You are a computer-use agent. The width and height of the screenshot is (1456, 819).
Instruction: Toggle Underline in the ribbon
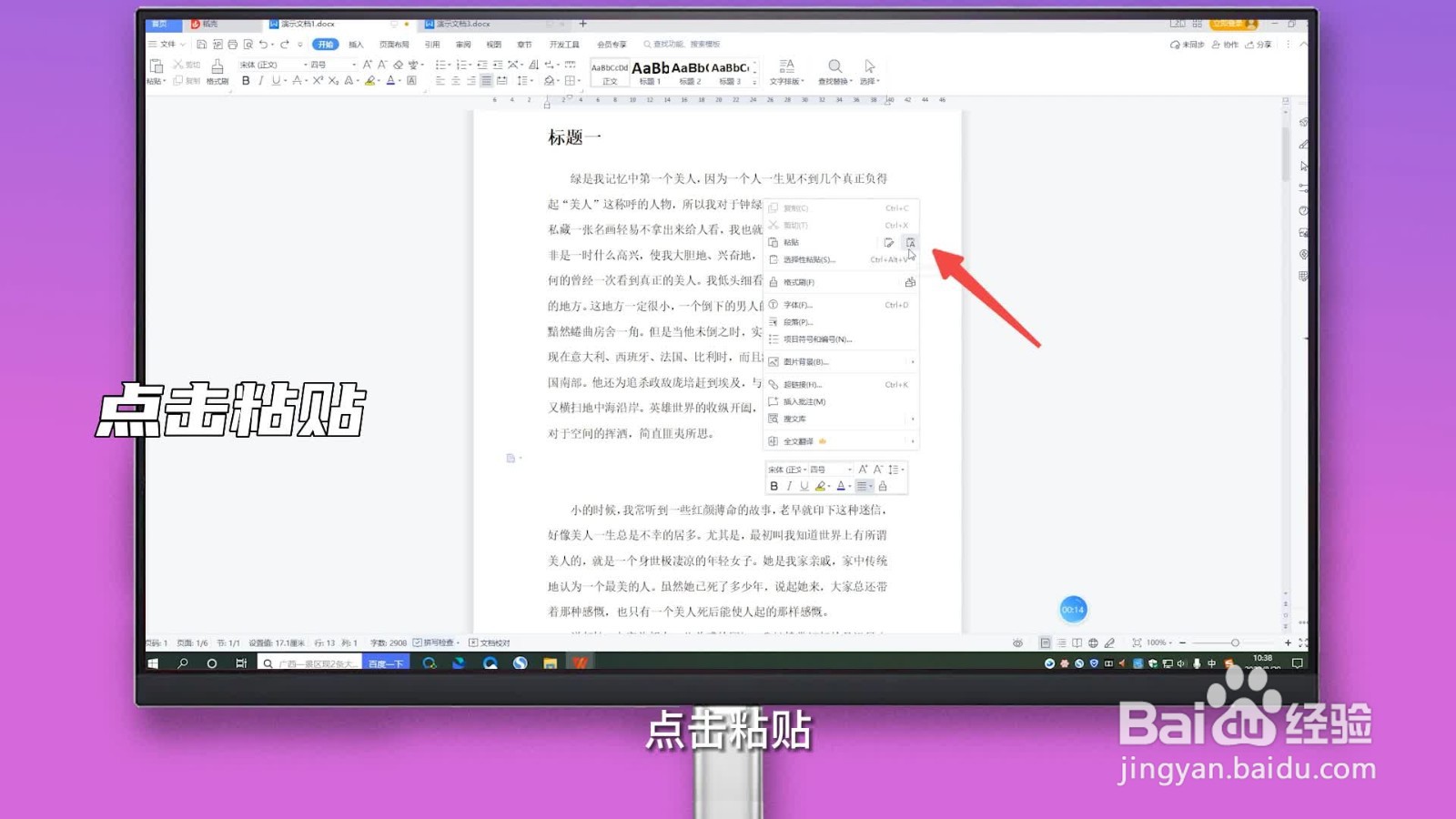click(x=276, y=81)
